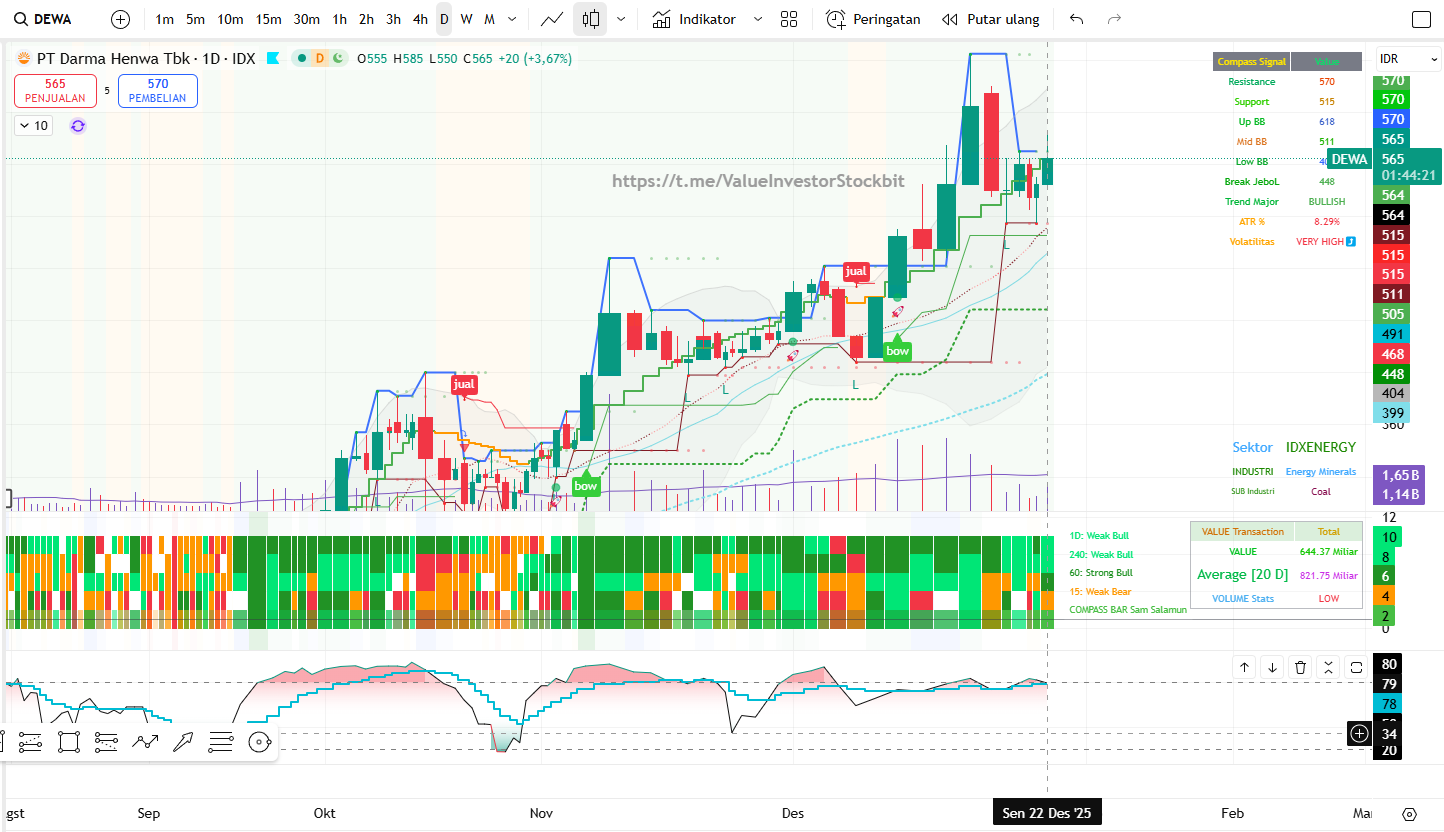
Task: Select drawing tool with falling dotted diagonal
Action: [107, 741]
